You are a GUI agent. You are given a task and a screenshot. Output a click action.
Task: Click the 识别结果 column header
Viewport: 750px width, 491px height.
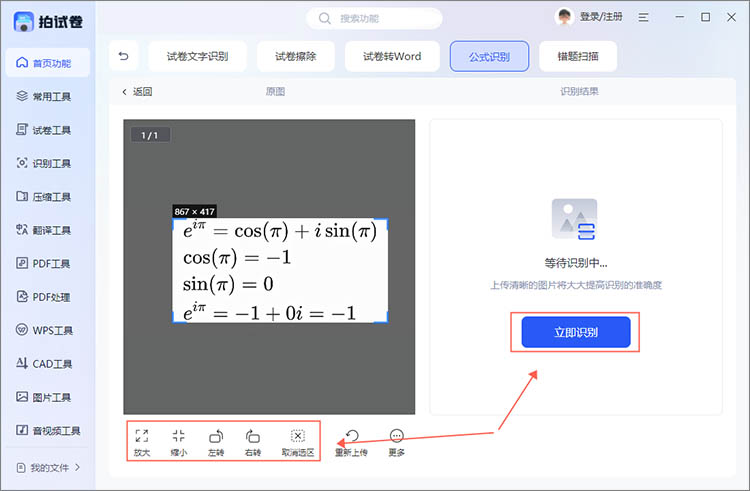579,91
